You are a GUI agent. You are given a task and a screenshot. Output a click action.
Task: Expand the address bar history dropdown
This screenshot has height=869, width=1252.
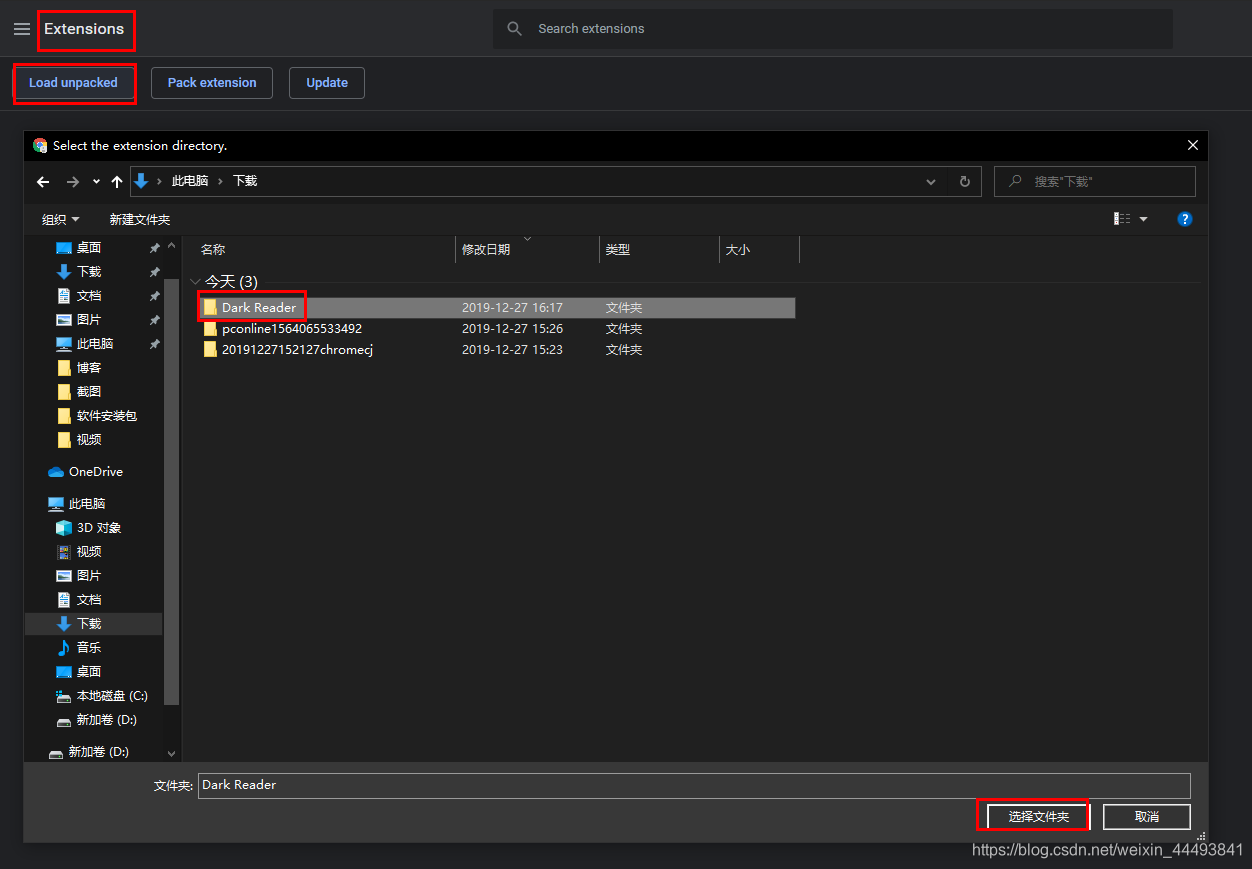pyautogui.click(x=931, y=182)
